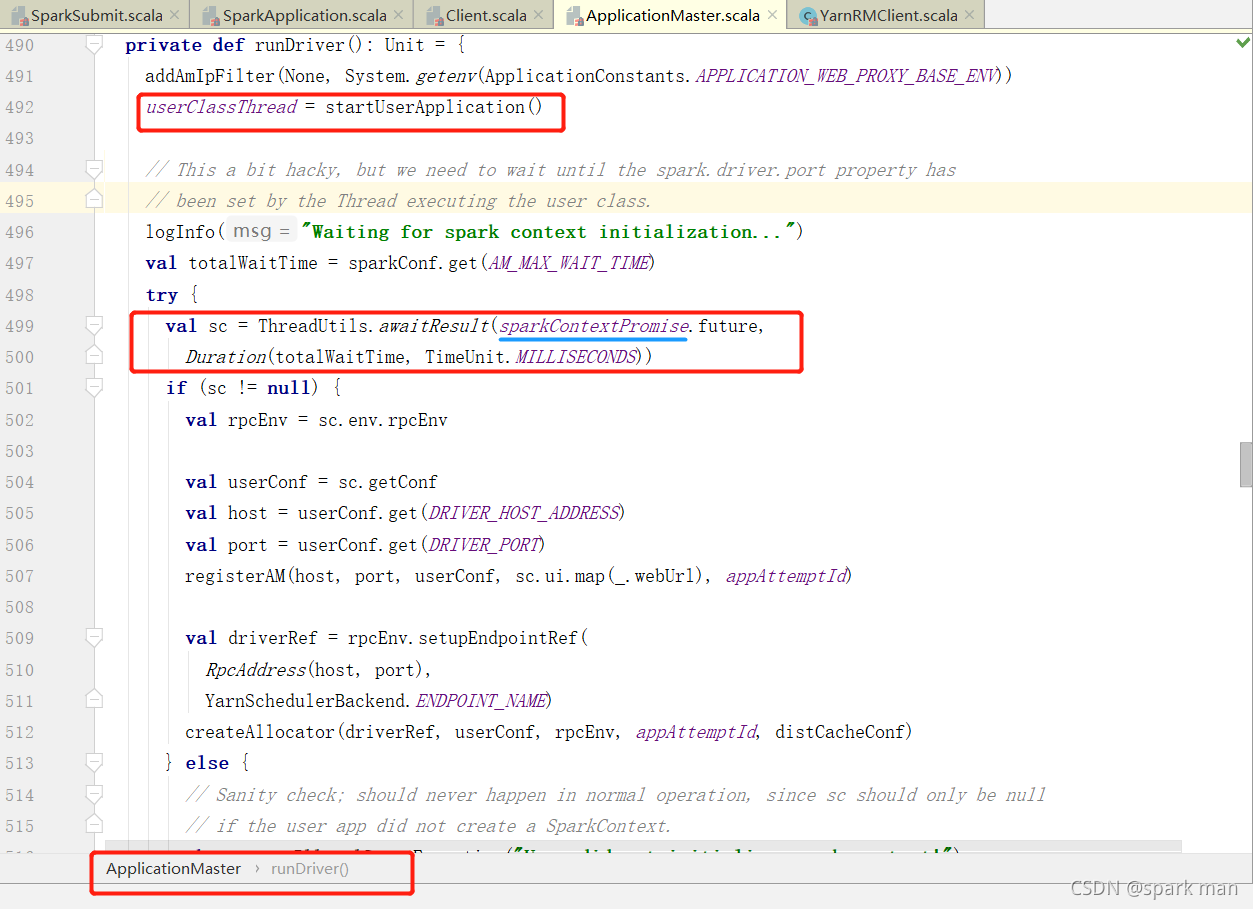Click the vertical editor scrollbar thumb
Viewport: 1253px width, 909px height.
click(1245, 465)
